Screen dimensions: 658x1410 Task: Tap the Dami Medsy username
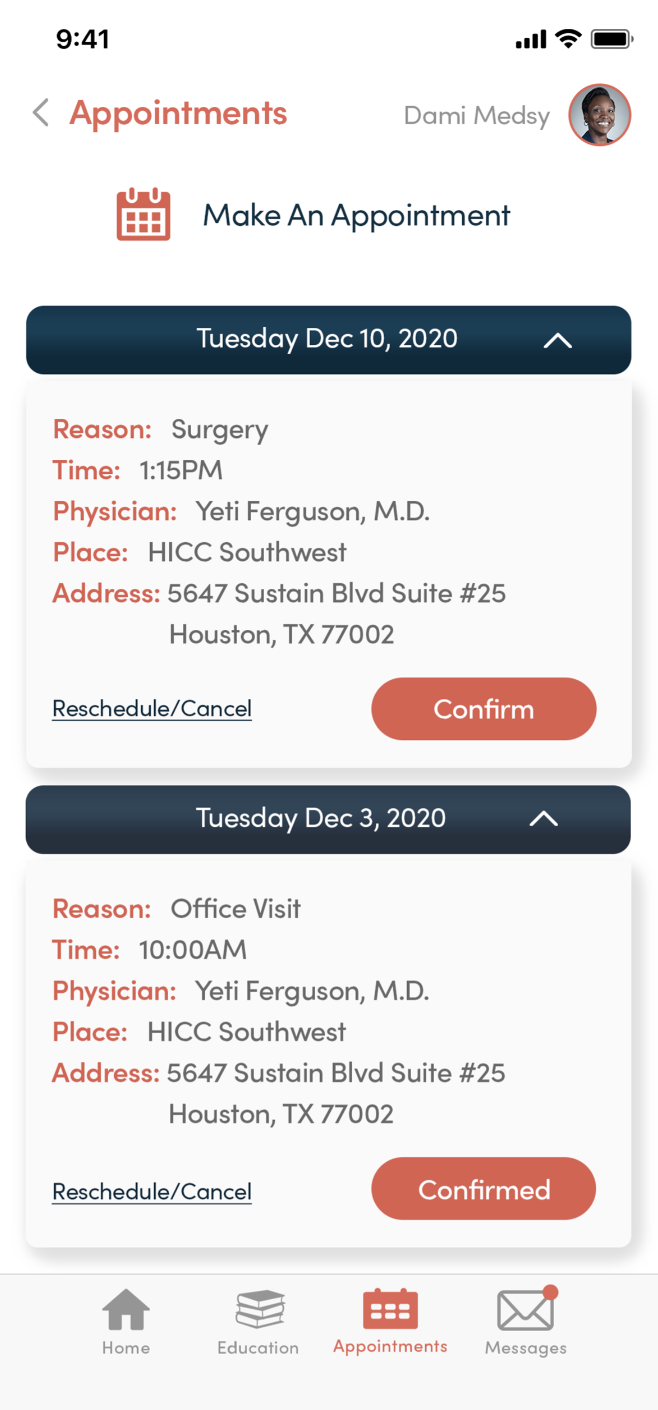click(x=476, y=116)
